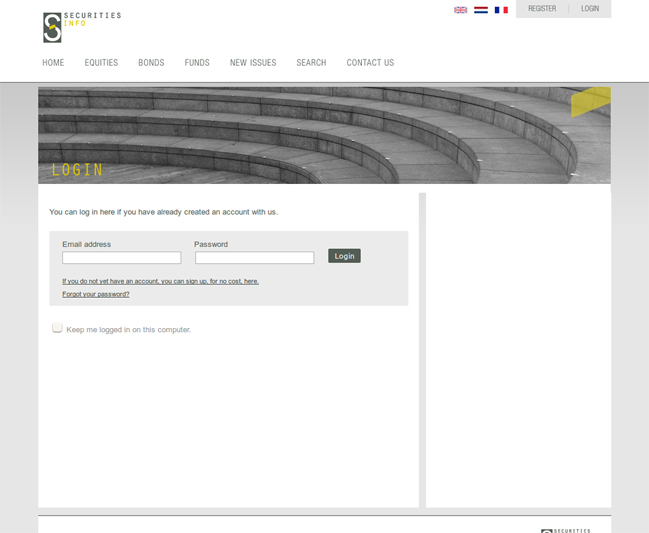
Task: Click the Securities Info logo
Action: click(x=82, y=27)
